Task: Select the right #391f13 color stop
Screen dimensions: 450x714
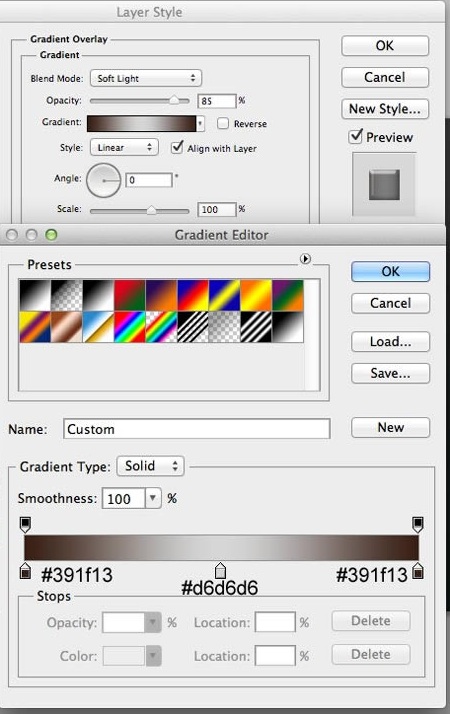Action: [x=418, y=571]
